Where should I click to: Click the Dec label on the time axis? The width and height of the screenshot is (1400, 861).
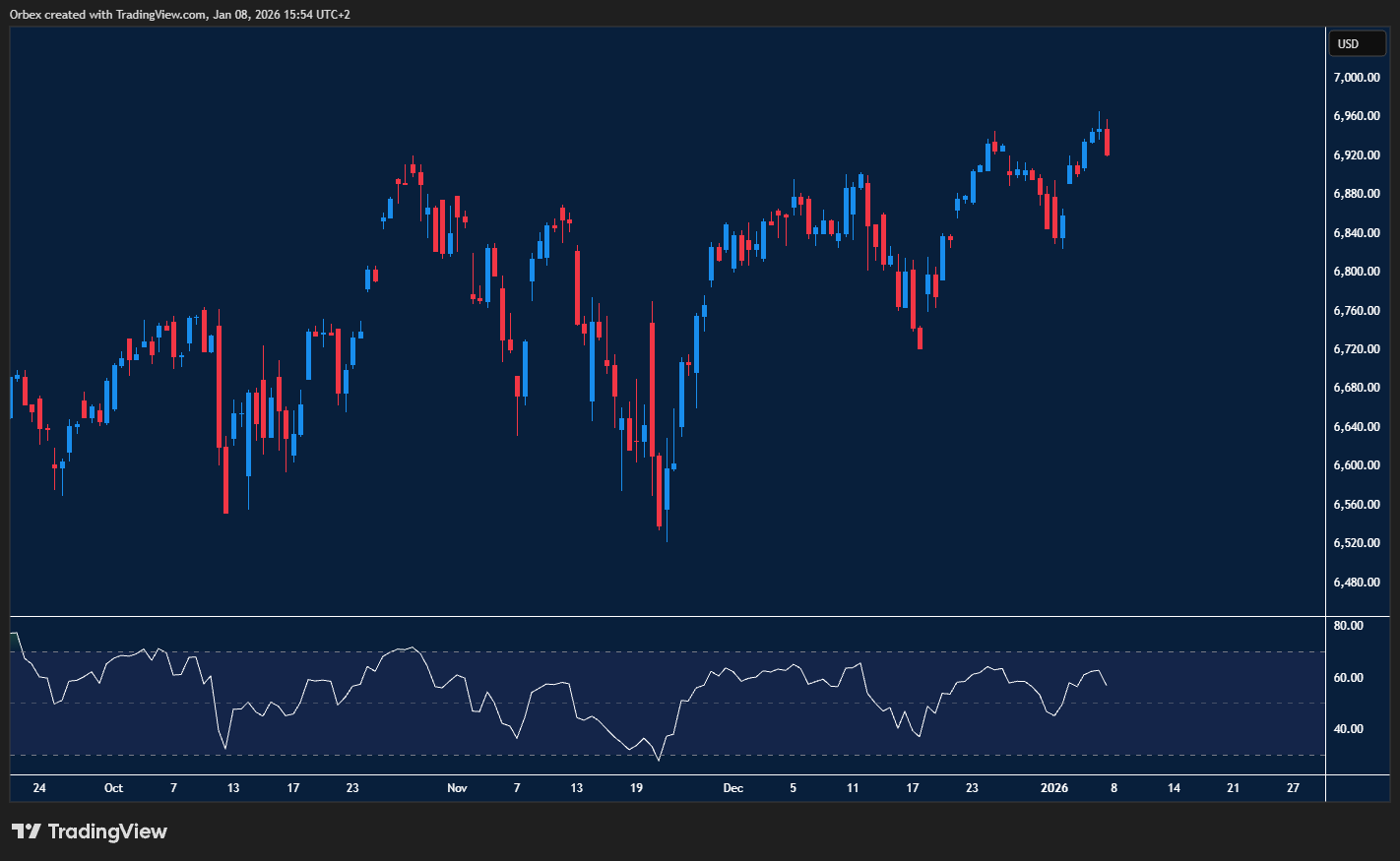pyautogui.click(x=732, y=787)
